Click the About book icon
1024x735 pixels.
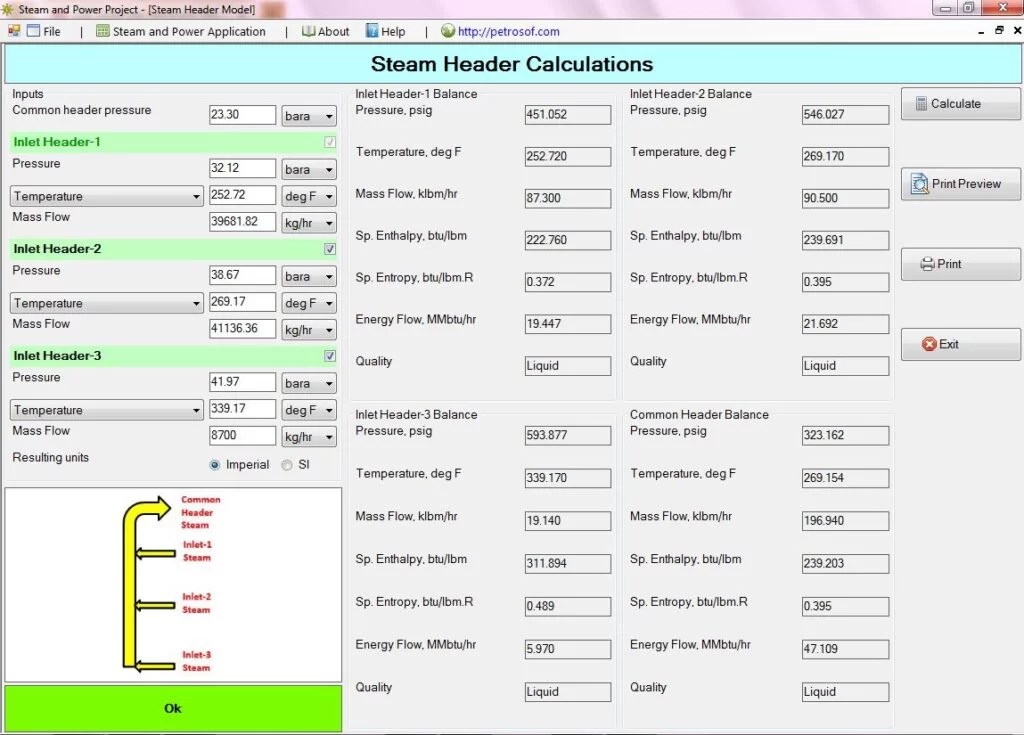[308, 31]
